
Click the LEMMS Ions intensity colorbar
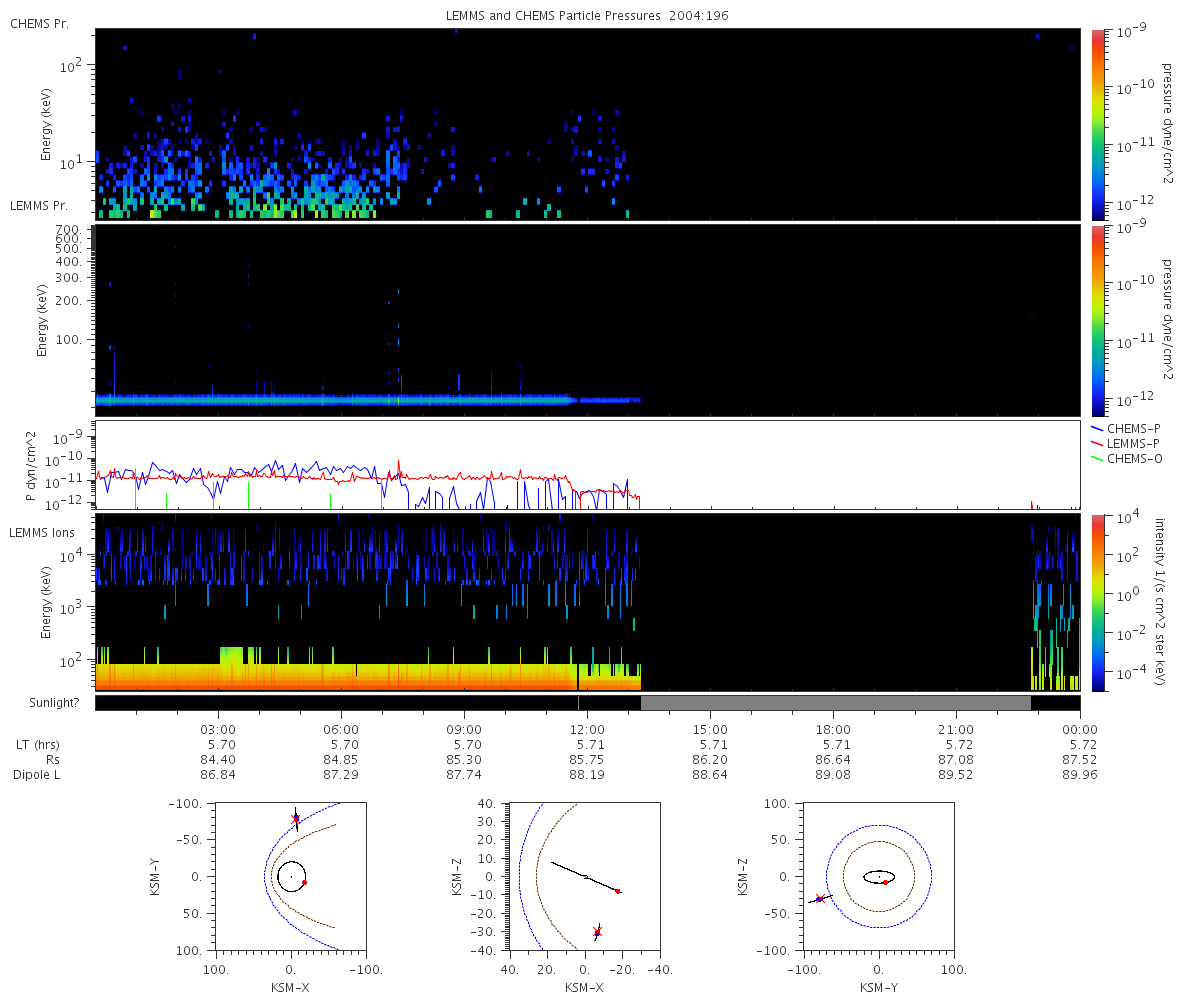pos(1097,602)
